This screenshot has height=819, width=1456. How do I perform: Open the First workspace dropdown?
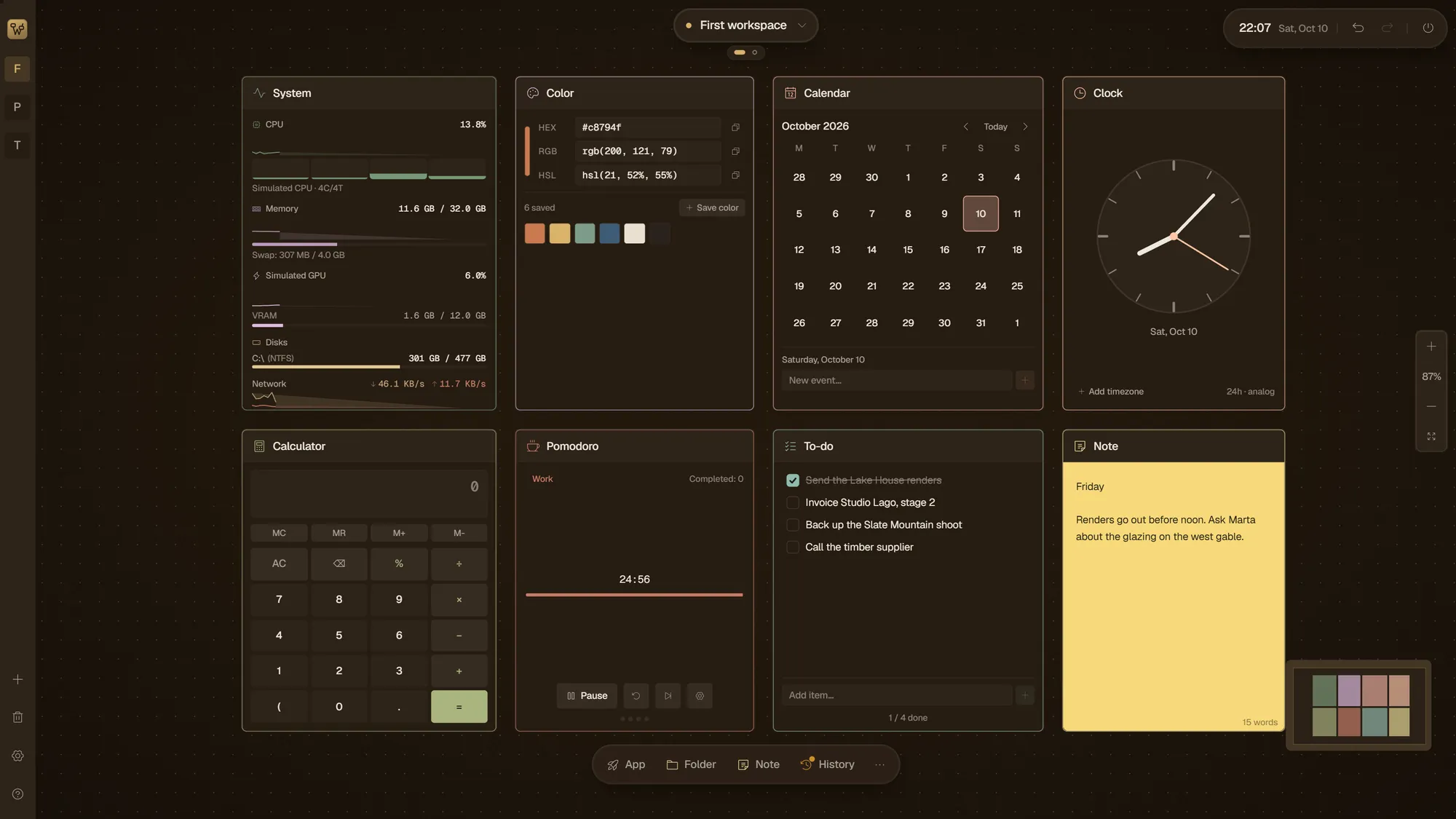(745, 25)
